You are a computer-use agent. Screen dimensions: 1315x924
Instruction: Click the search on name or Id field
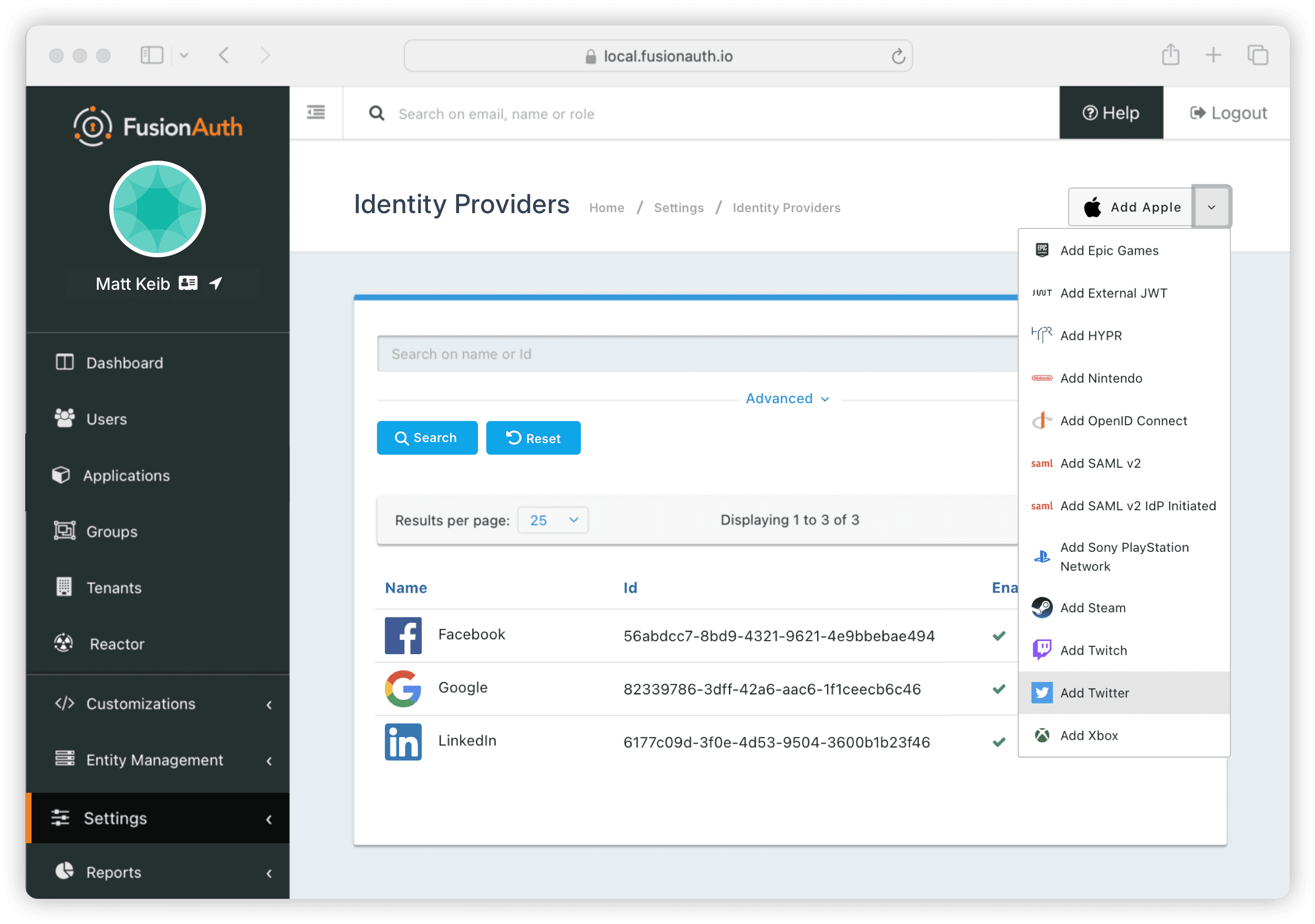pos(630,354)
